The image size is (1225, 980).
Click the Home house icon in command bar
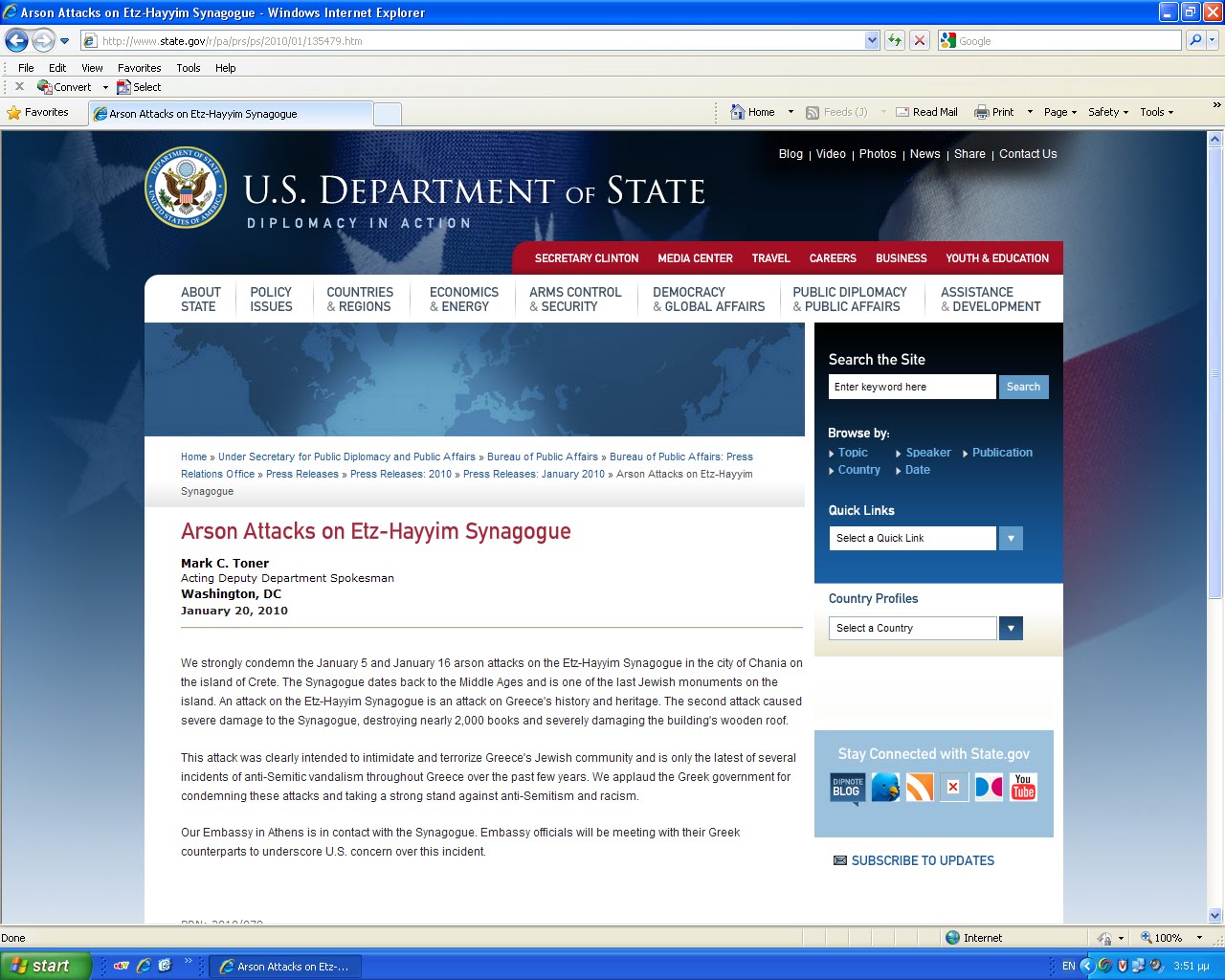[737, 112]
